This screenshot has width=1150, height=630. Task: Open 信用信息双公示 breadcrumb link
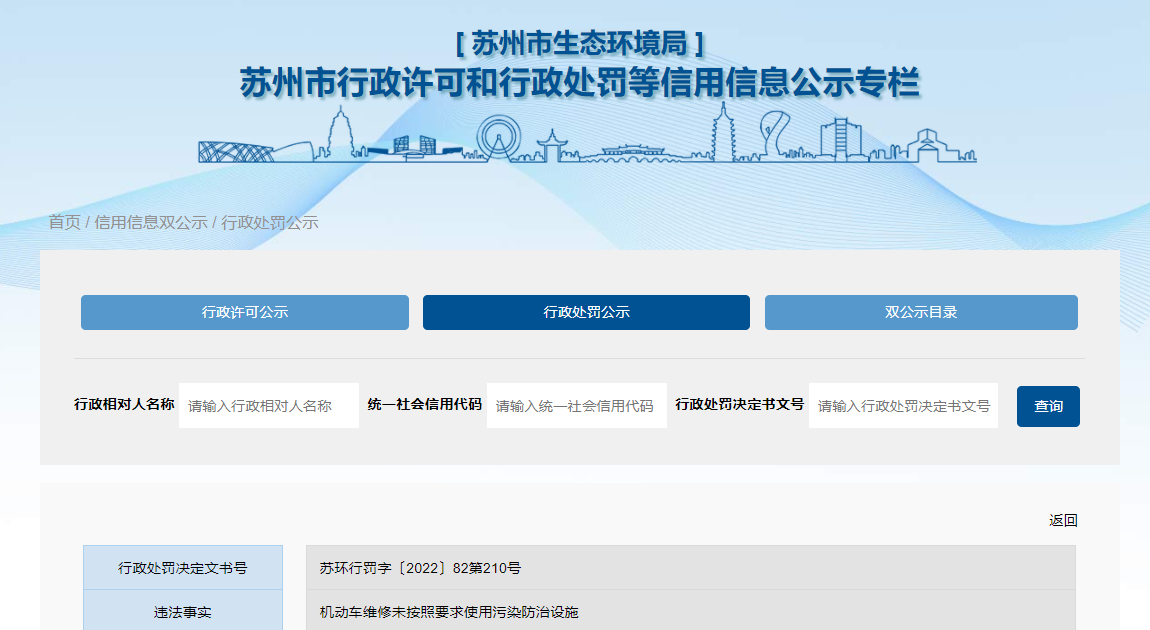[x=151, y=222]
